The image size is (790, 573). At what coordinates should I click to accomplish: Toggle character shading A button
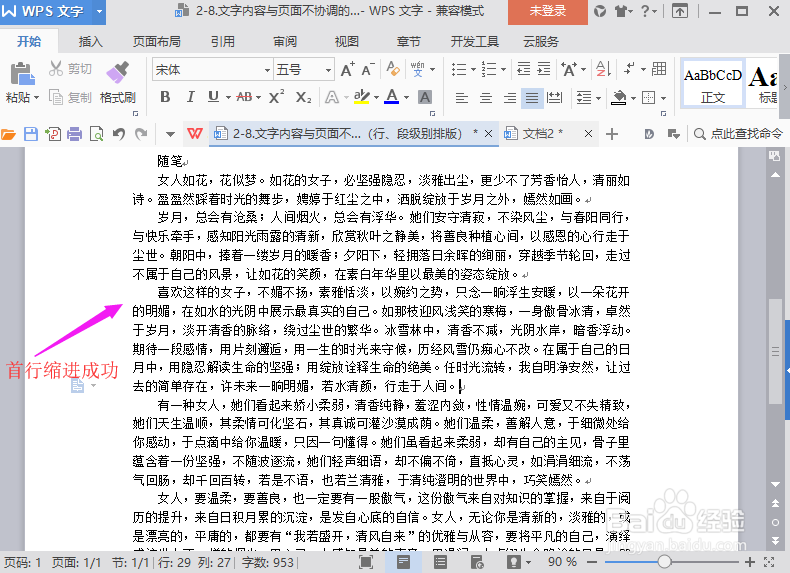pos(425,97)
